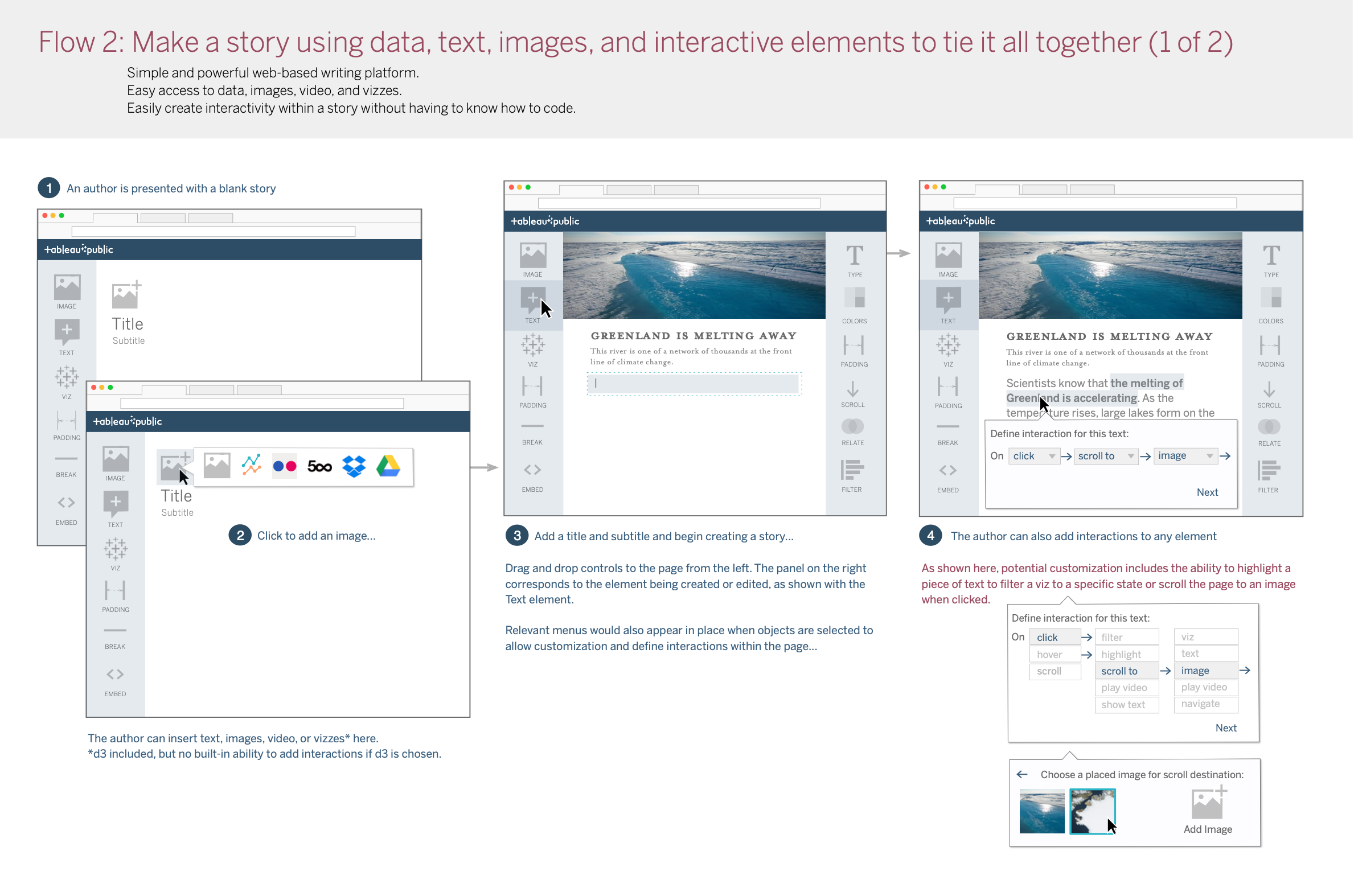Choose 'filter' option in action list
The height and width of the screenshot is (896, 1354).
(x=1127, y=638)
